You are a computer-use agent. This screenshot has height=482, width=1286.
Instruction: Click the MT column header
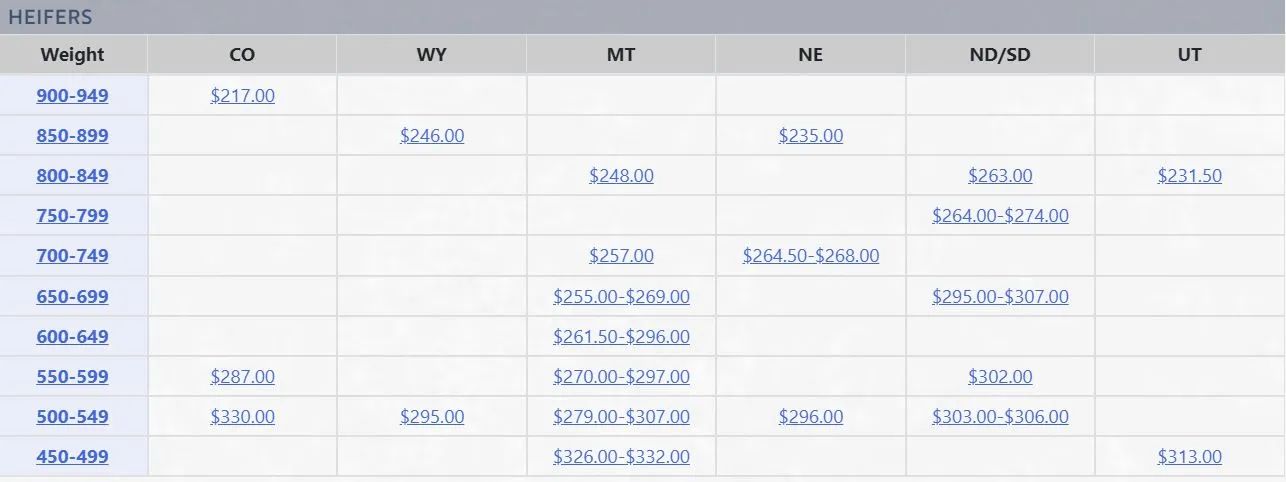coord(621,55)
